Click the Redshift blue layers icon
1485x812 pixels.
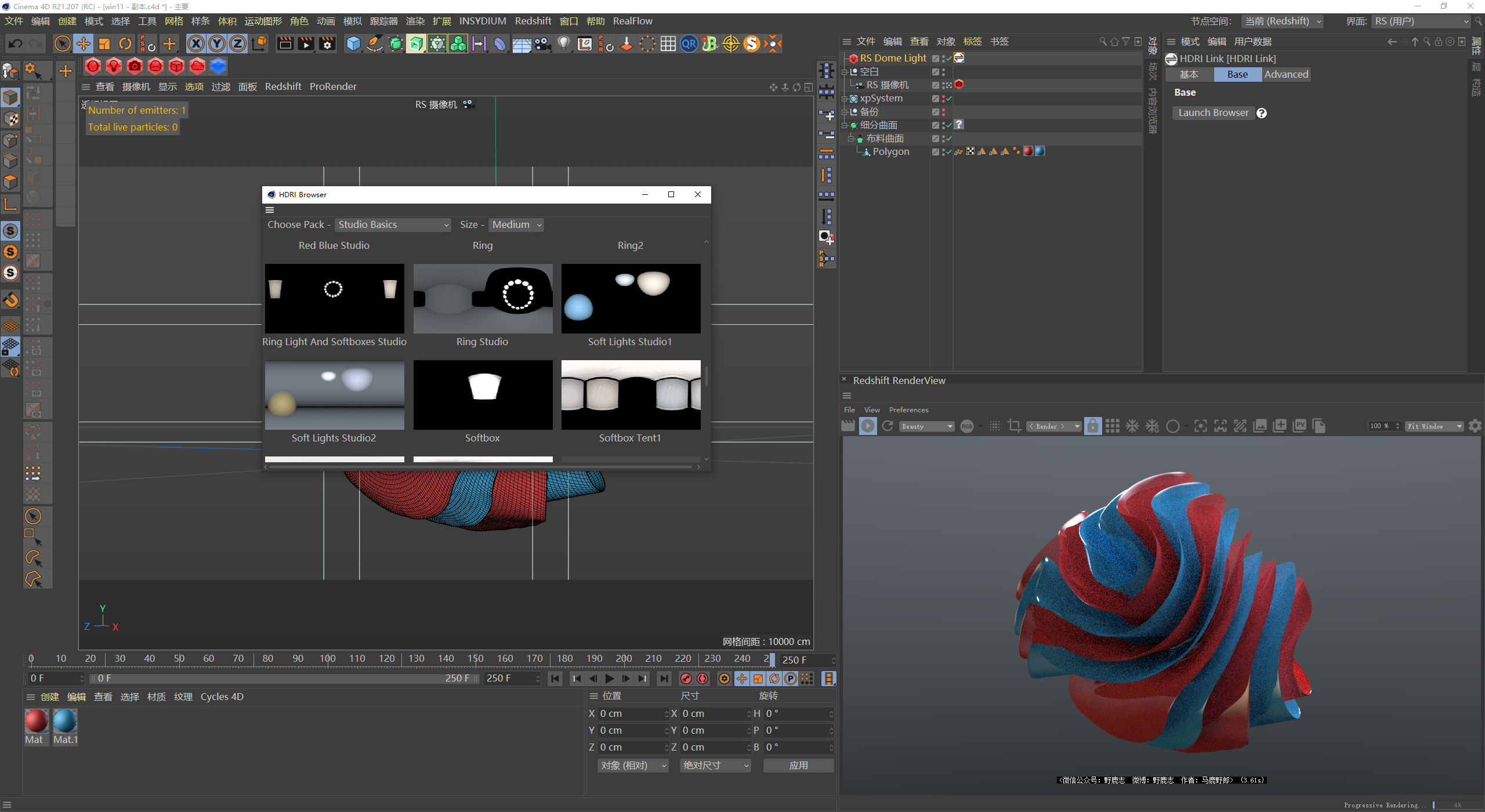pyautogui.click(x=218, y=67)
